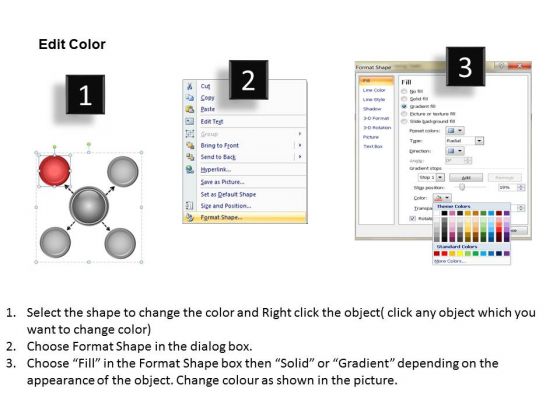
Task: Click the Size and Position icon
Action: 190,206
